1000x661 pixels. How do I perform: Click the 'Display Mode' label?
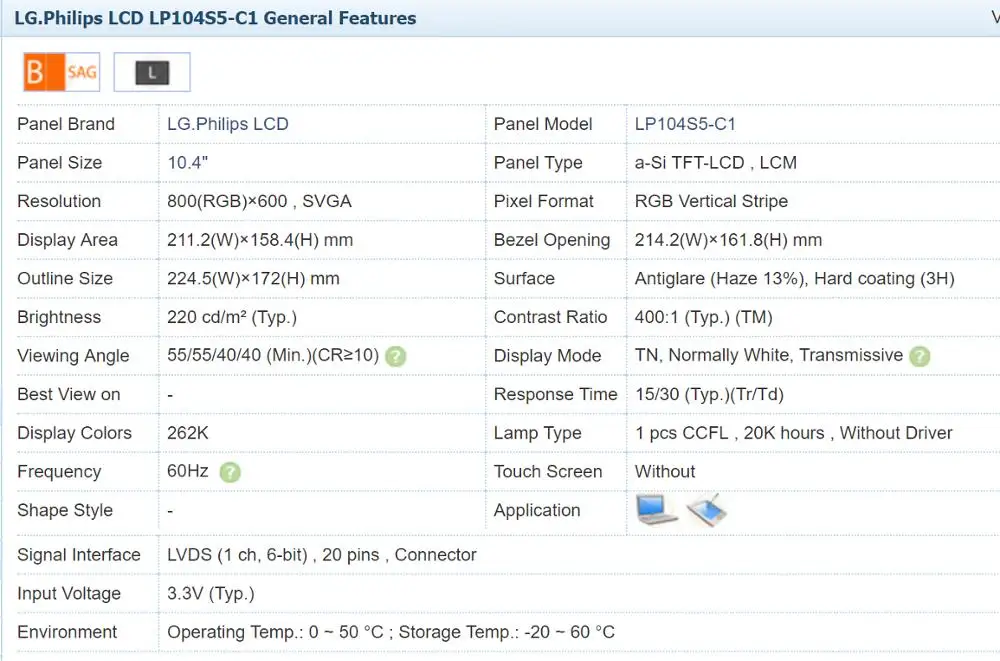(x=547, y=355)
